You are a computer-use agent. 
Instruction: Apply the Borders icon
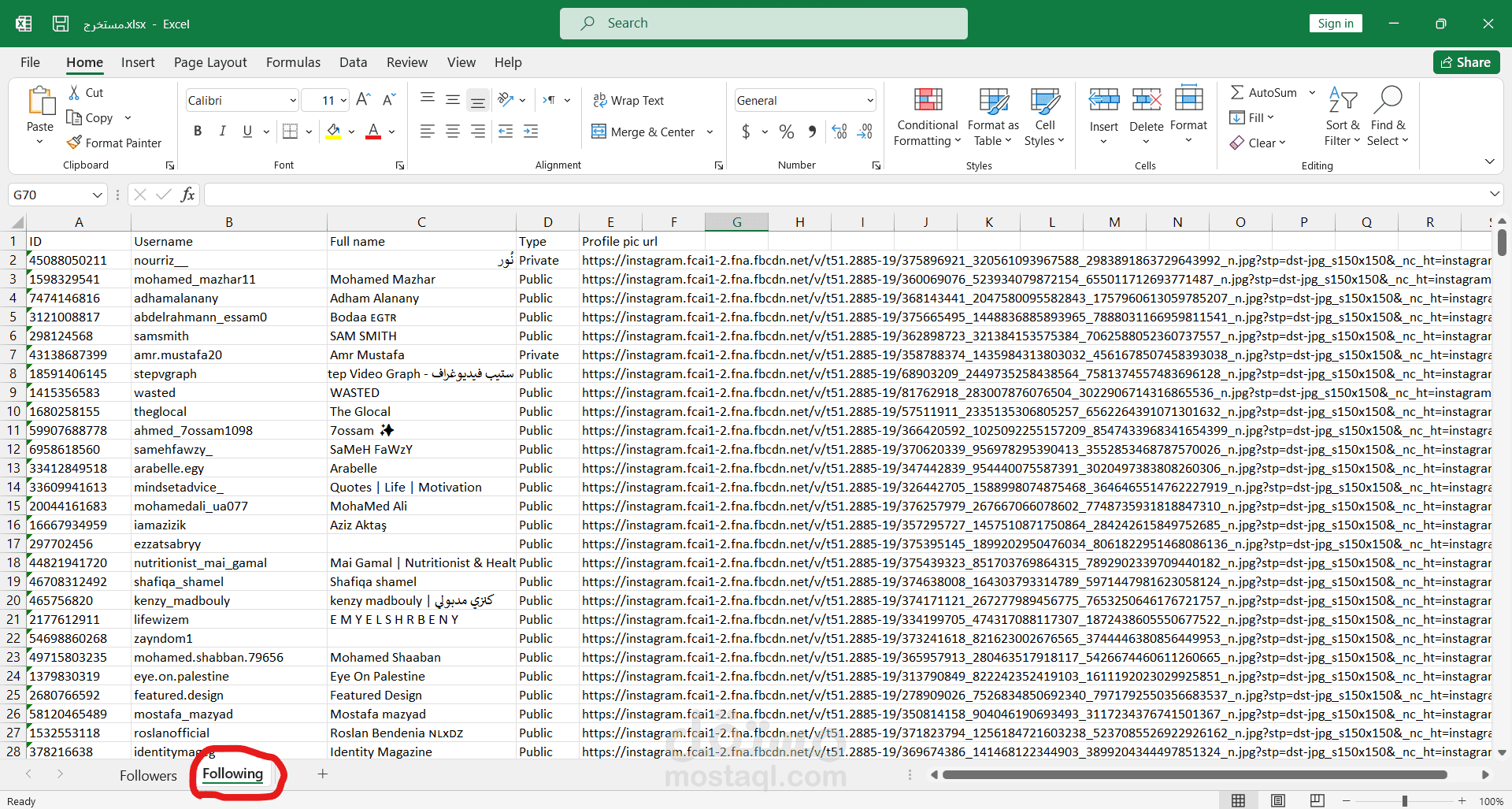click(x=290, y=132)
